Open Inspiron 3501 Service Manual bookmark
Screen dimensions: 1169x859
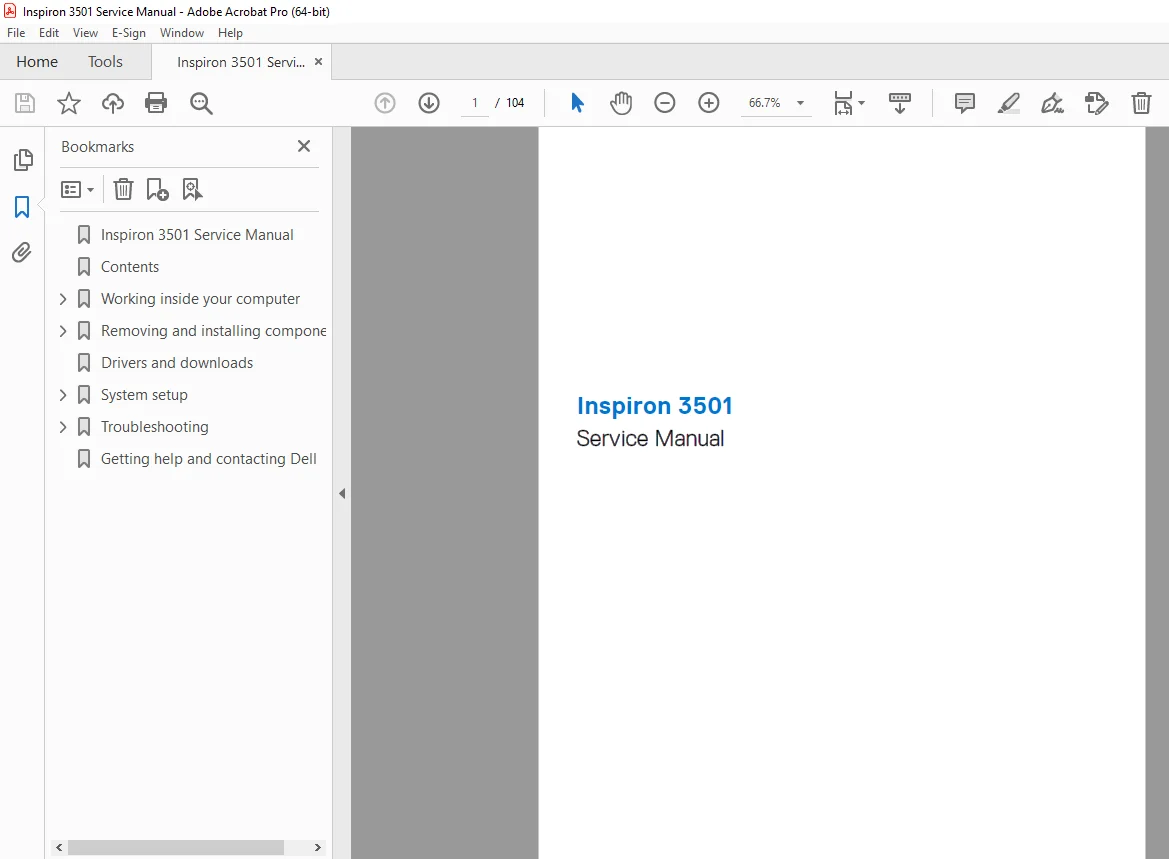(197, 235)
